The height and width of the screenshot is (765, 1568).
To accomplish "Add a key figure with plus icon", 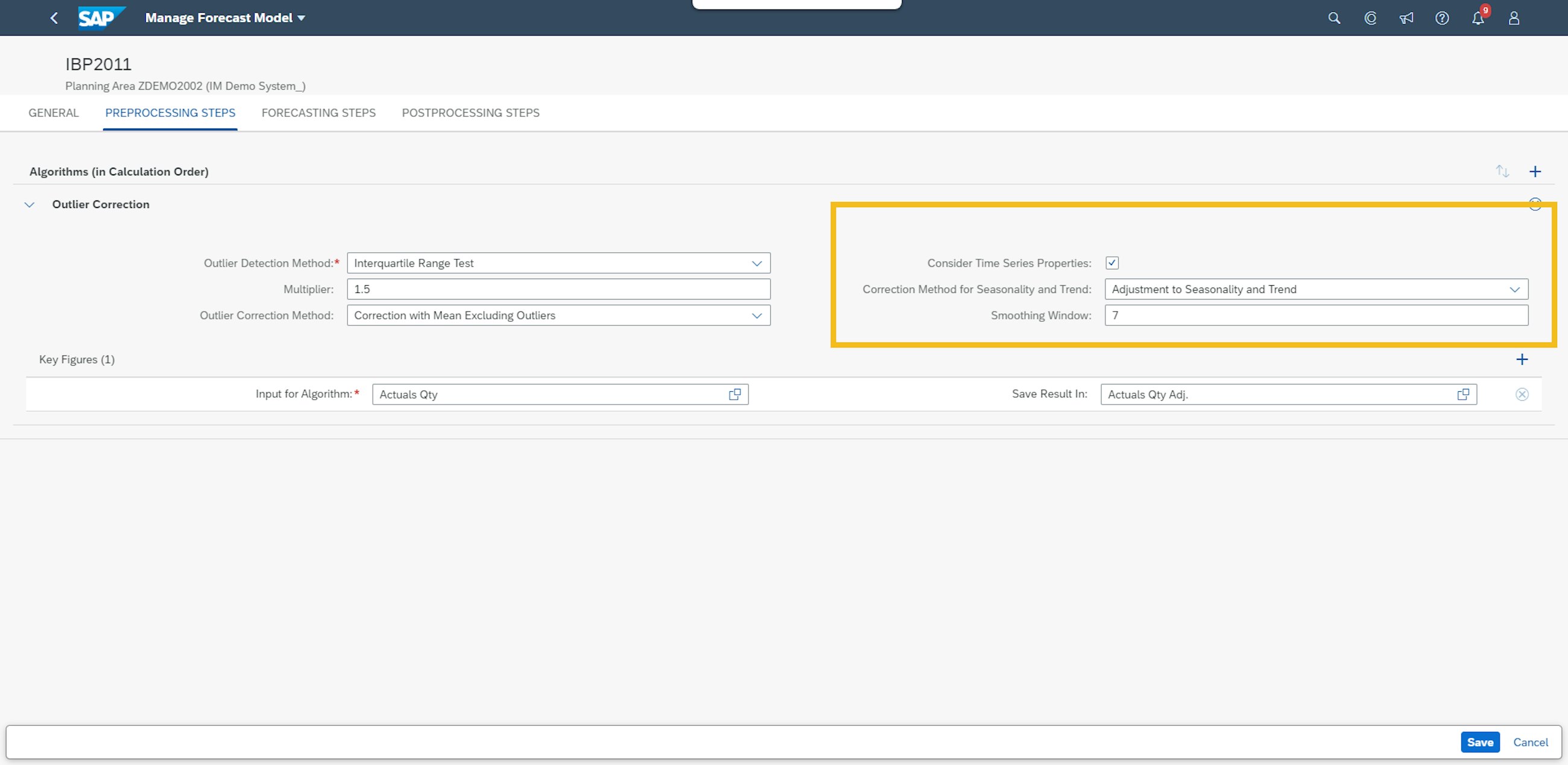I will [1522, 359].
